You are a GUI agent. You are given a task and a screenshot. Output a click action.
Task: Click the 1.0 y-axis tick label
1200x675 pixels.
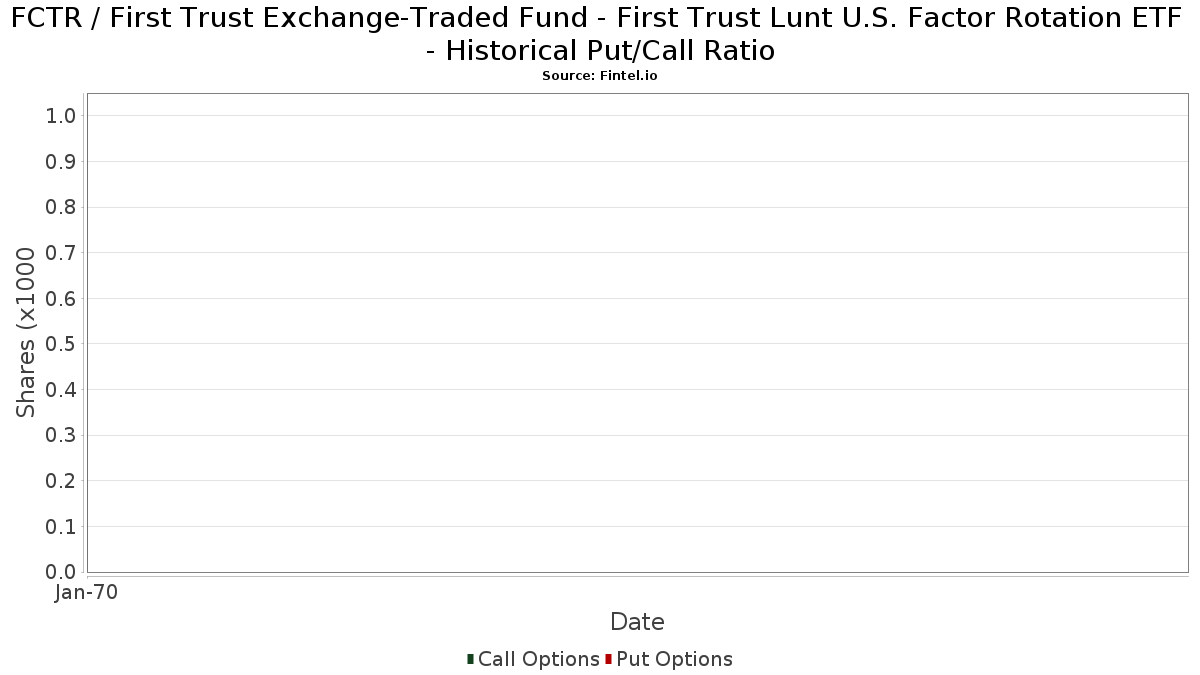[61, 116]
